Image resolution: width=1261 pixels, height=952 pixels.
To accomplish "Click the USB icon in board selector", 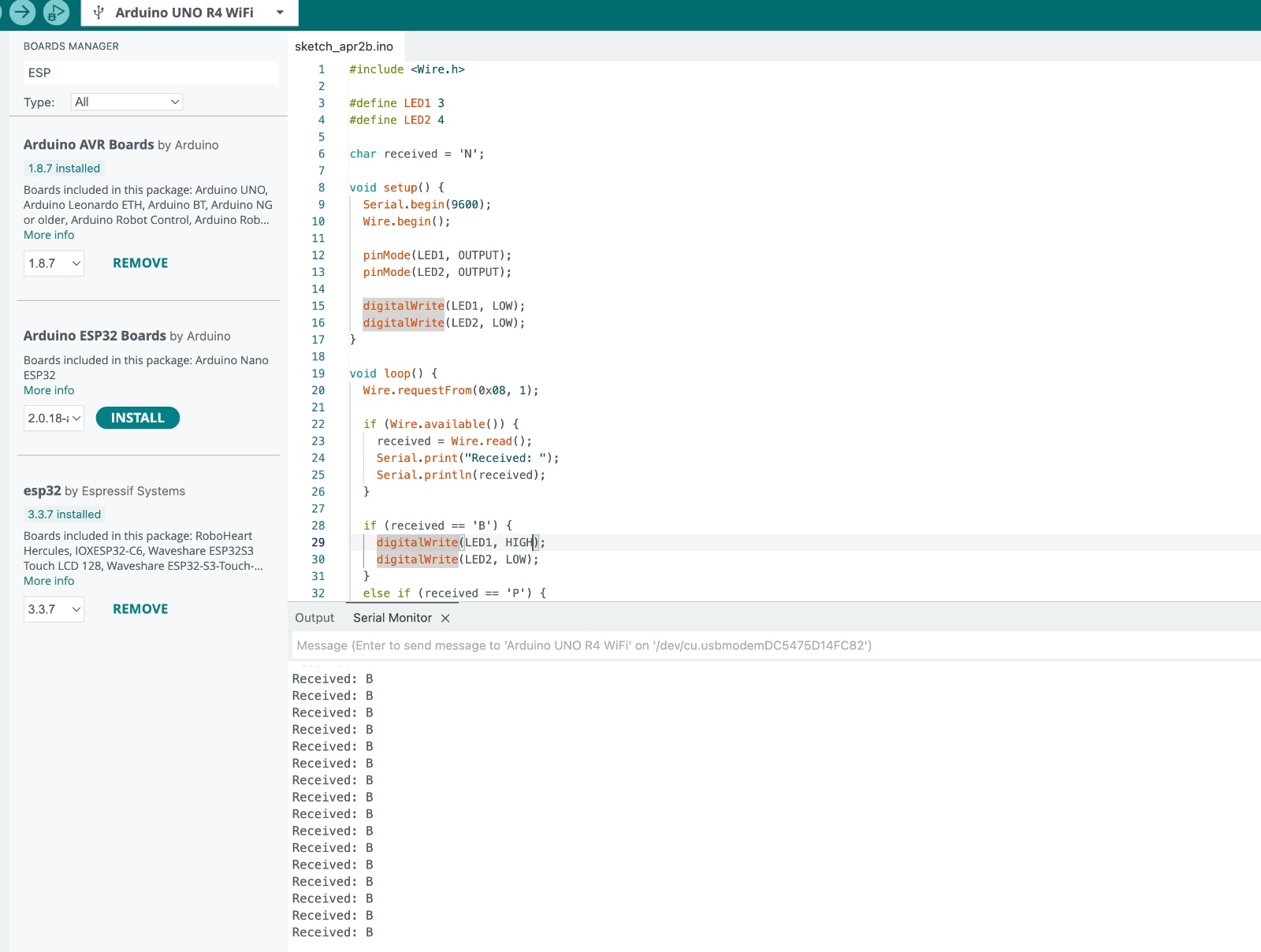I will 99,13.
